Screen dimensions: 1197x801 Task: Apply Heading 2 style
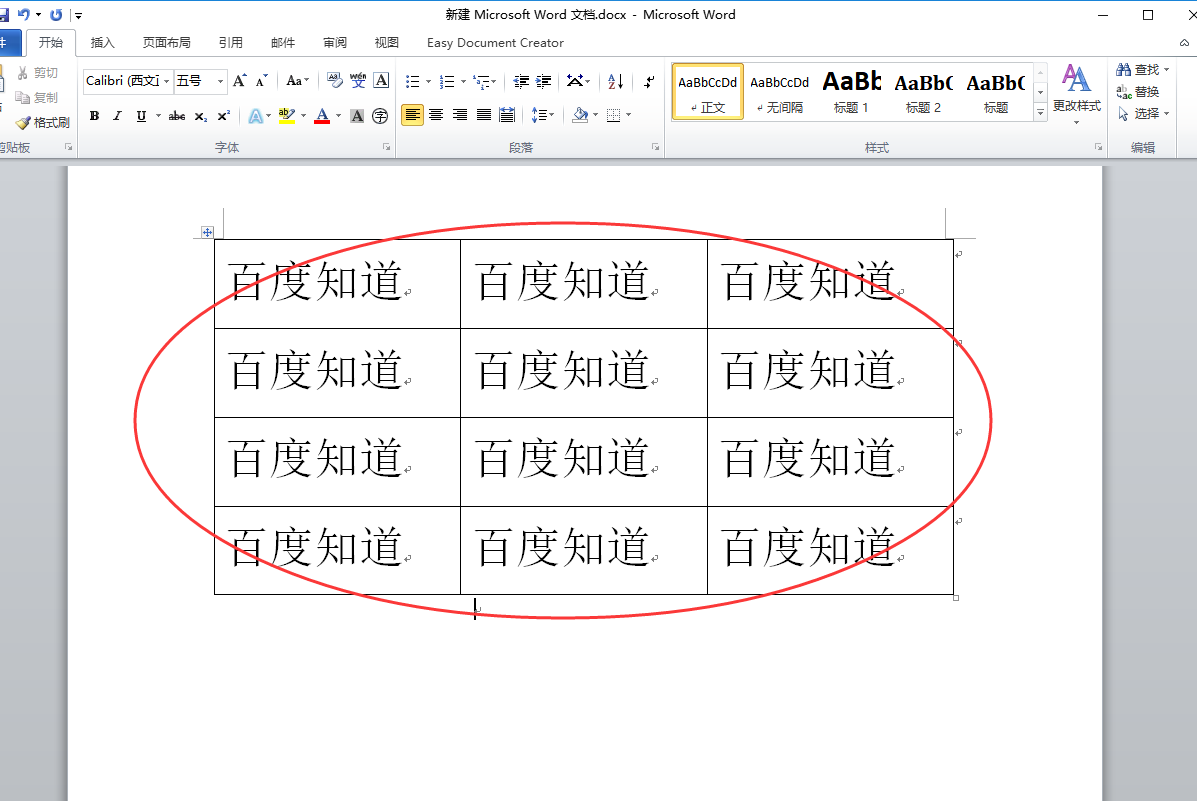click(x=923, y=92)
